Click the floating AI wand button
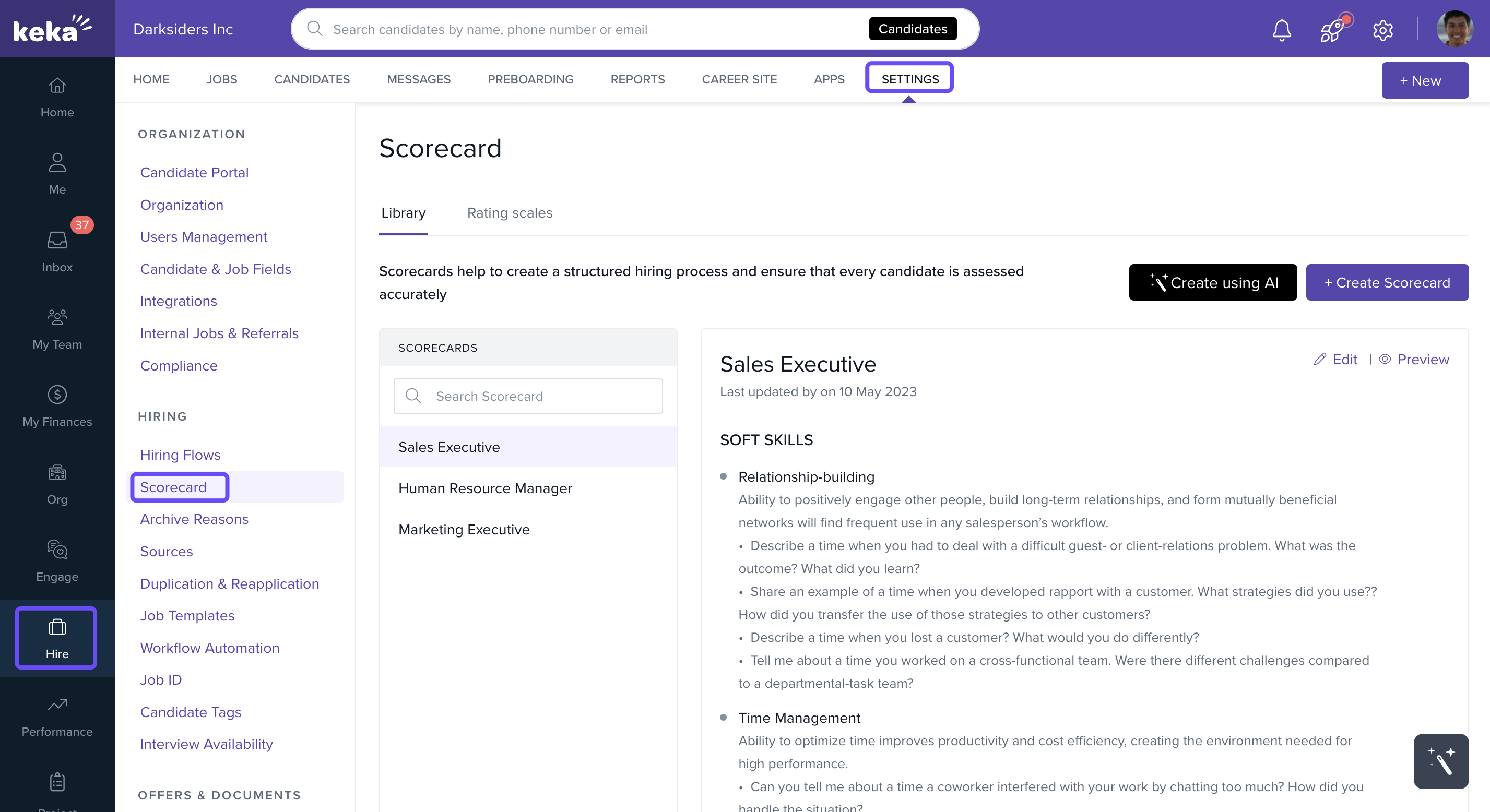Screen dimensions: 1490x812 point(1440,760)
